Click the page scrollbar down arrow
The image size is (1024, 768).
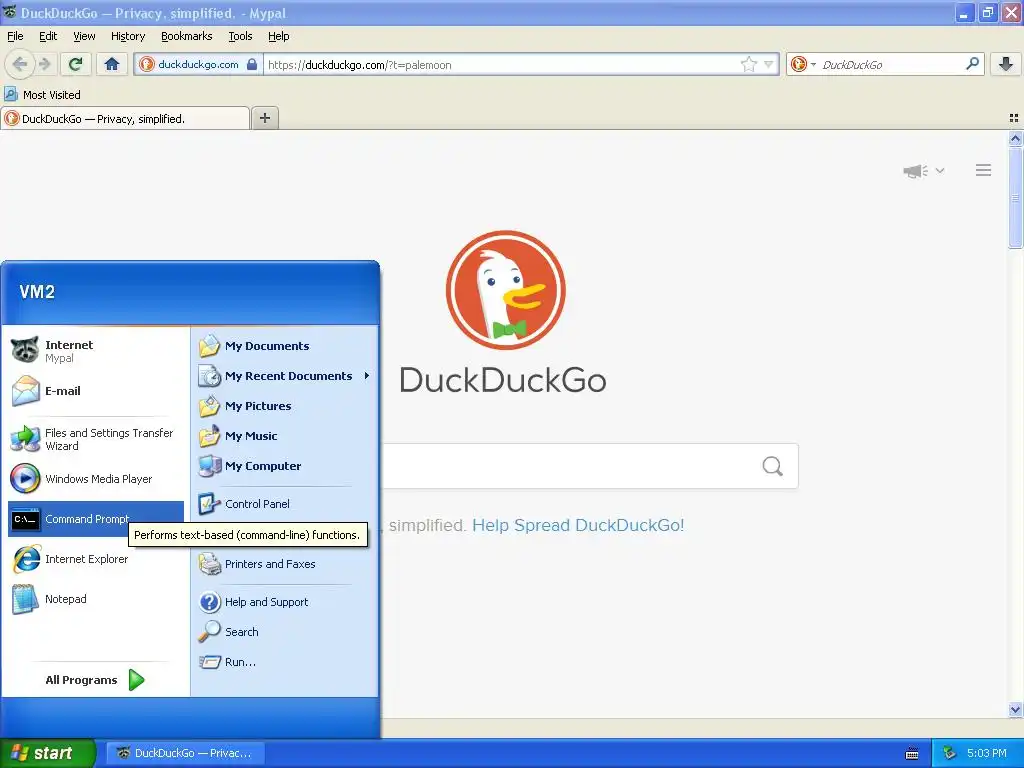point(1015,710)
